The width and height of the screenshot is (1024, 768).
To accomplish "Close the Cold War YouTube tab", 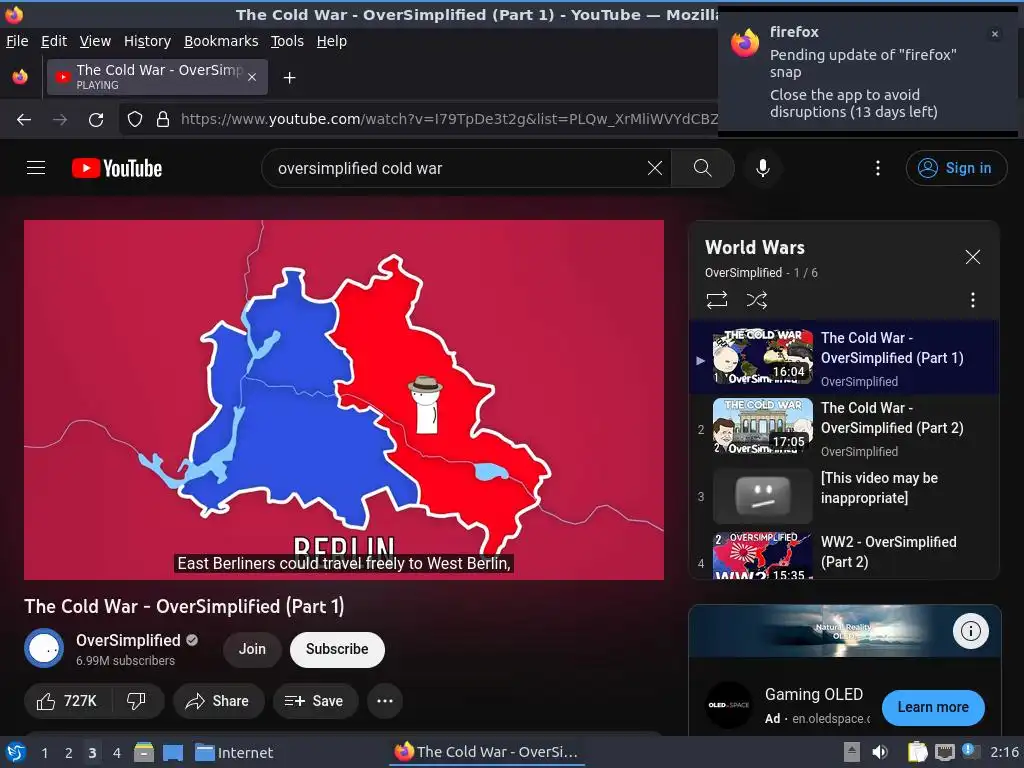I will [x=252, y=77].
